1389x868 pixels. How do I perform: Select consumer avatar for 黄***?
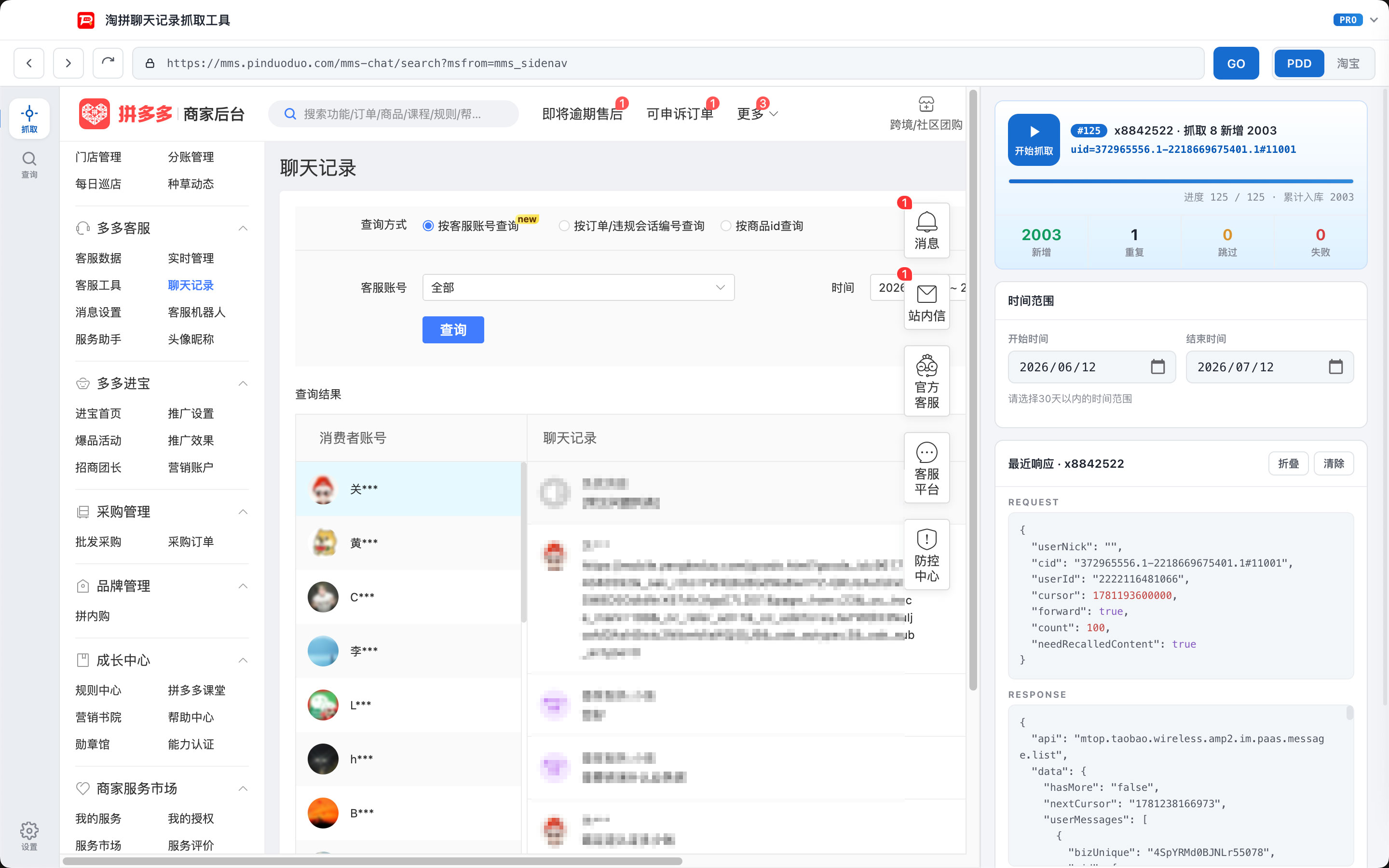coord(323,543)
